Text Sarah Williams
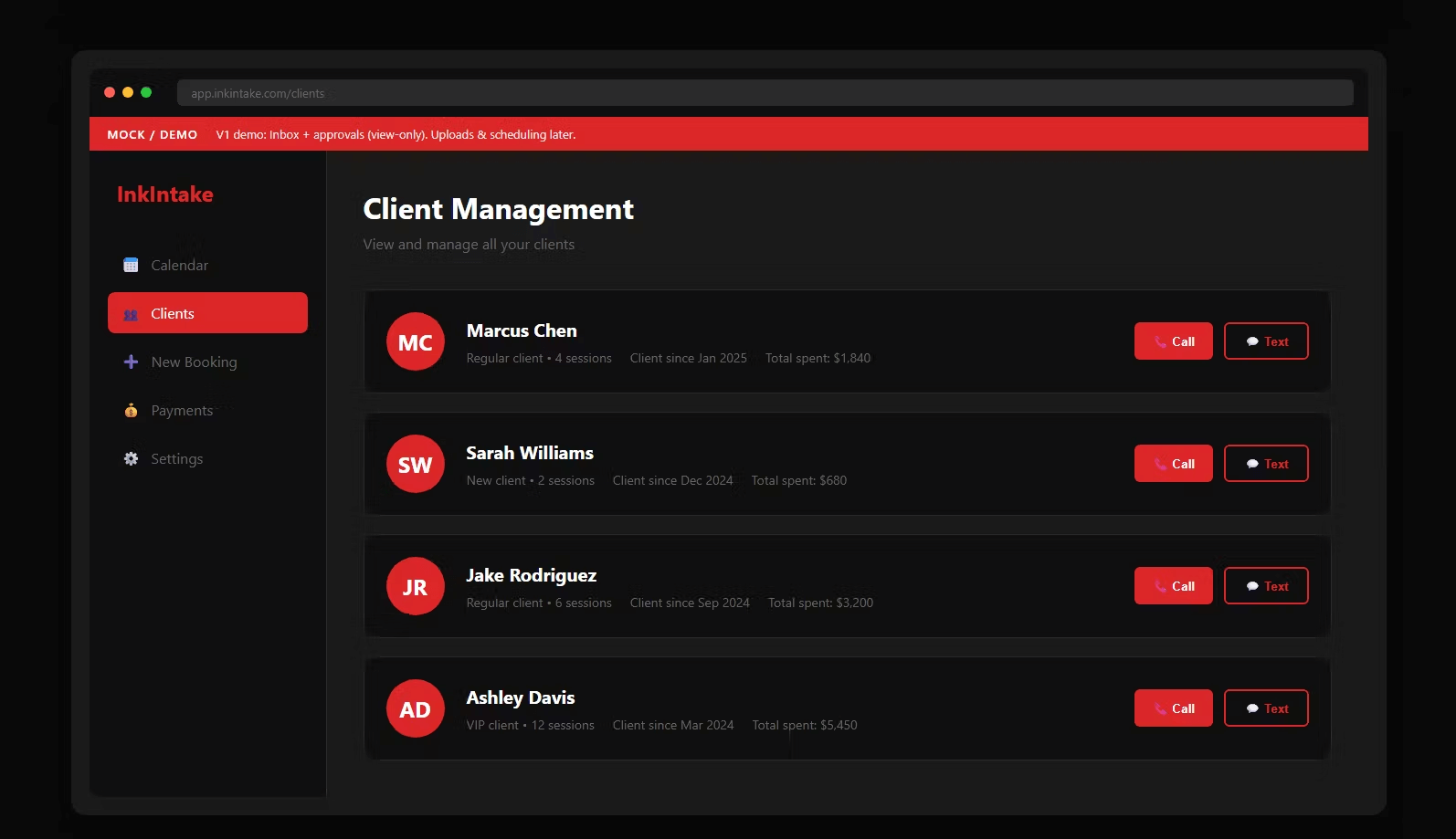This screenshot has width=1456, height=839. click(1266, 464)
